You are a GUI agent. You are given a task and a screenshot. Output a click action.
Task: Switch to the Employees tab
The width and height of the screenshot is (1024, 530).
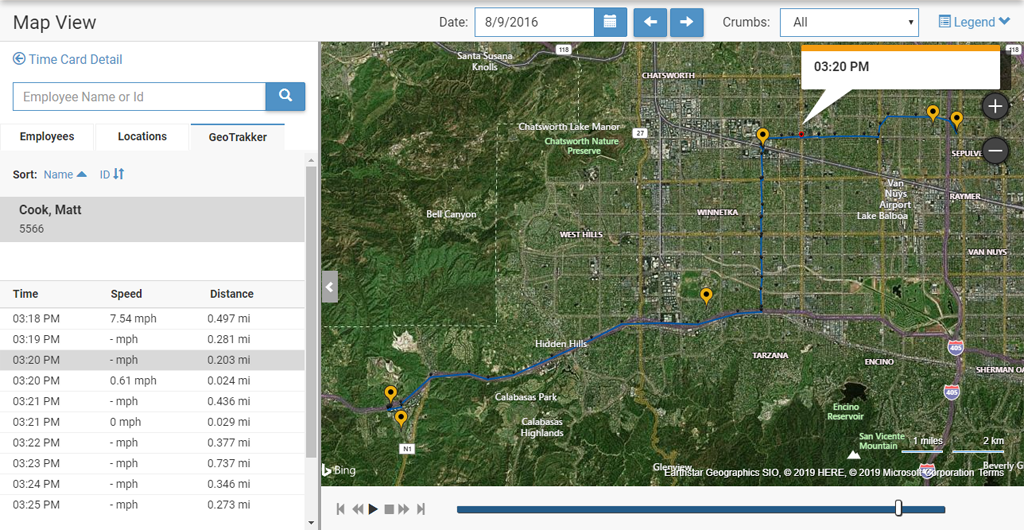click(x=47, y=137)
